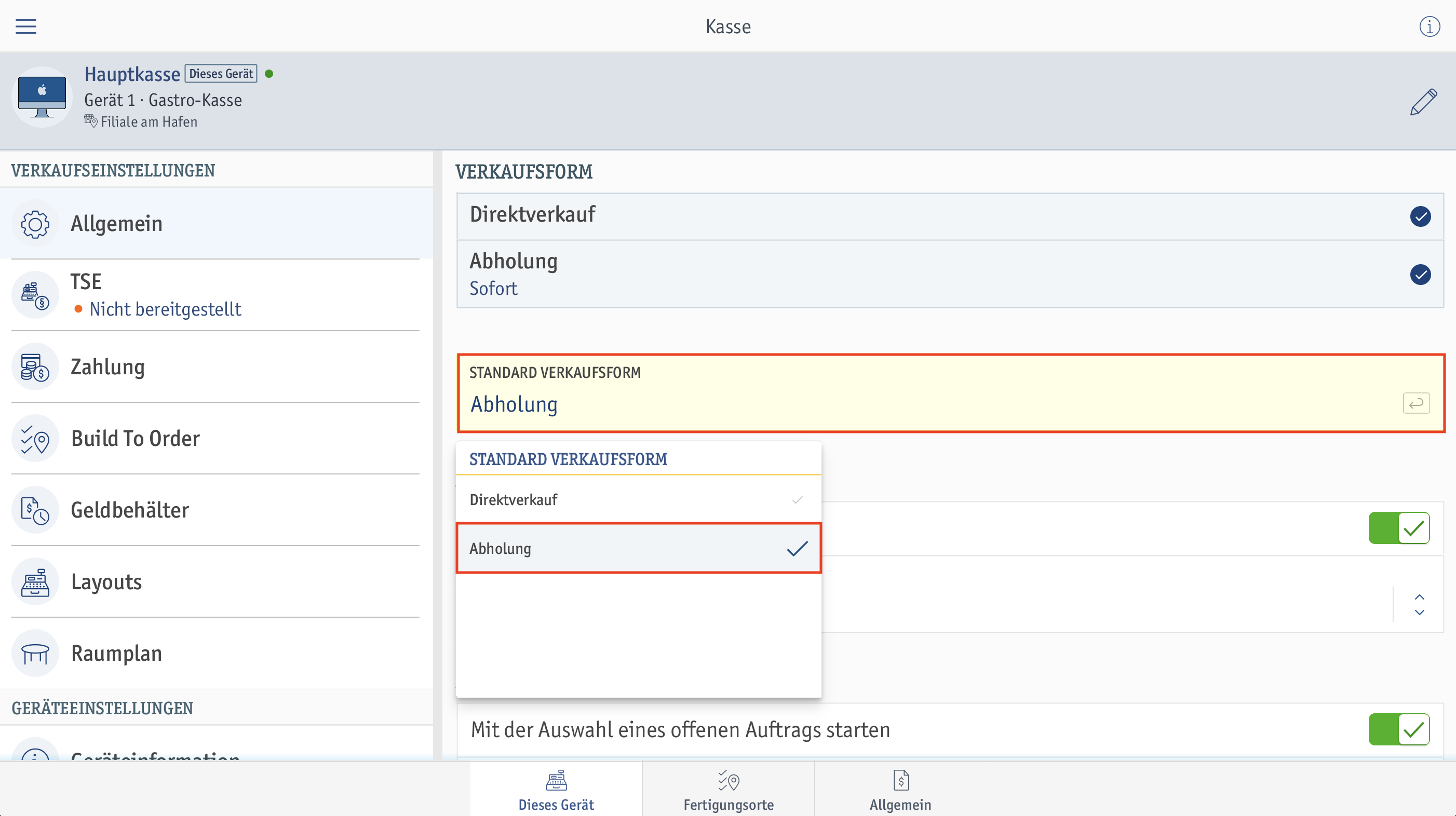Click the Zahlung payment icon

(x=35, y=368)
